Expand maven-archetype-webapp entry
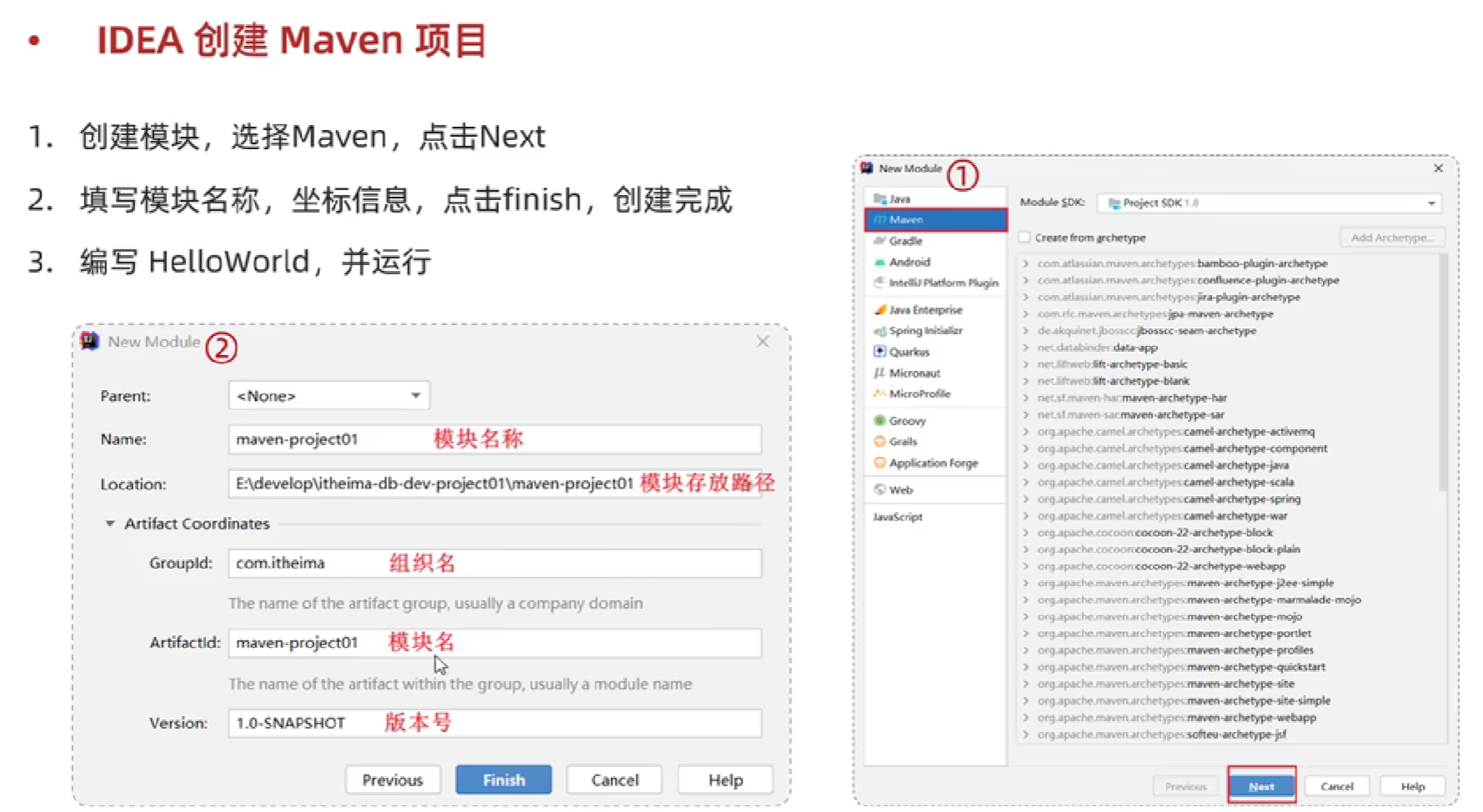 (x=1026, y=717)
